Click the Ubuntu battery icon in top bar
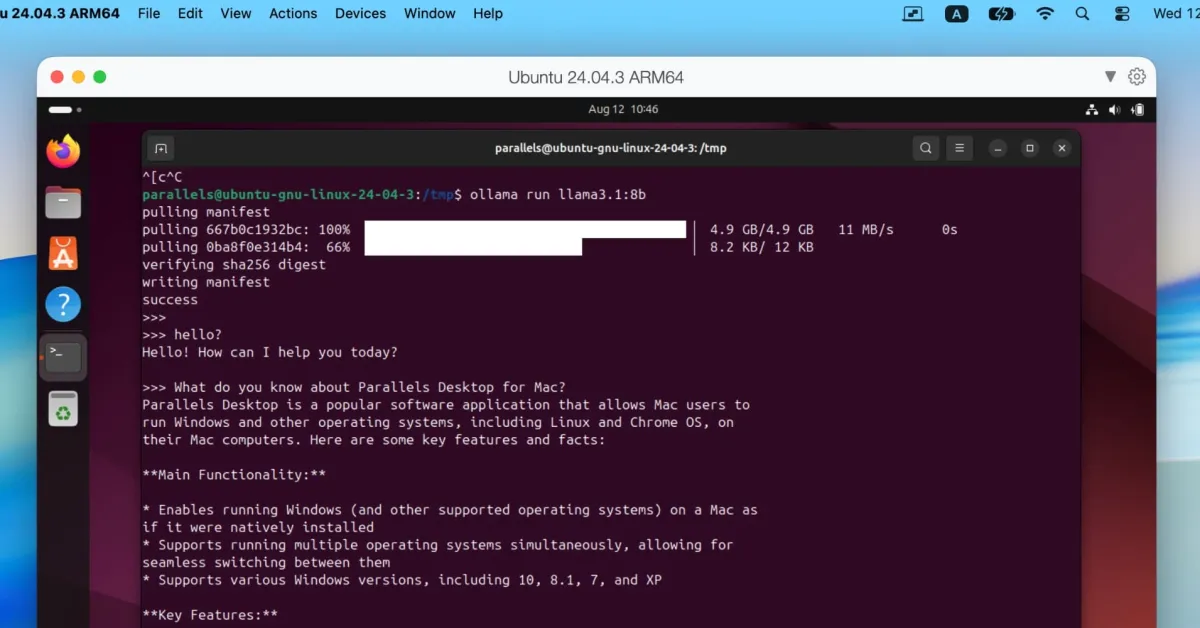The image size is (1200, 628). (x=1138, y=109)
